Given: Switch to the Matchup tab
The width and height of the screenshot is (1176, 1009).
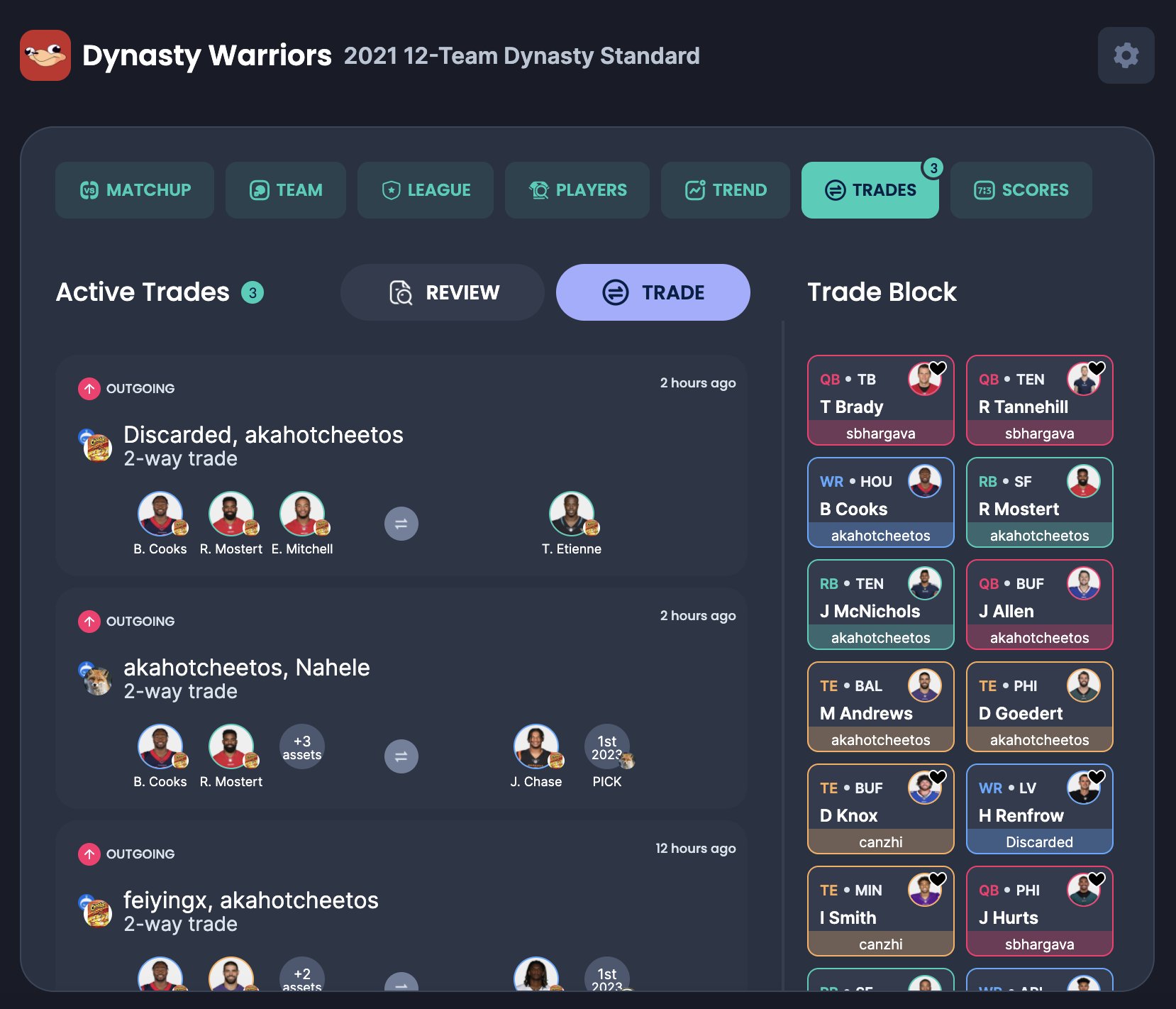Looking at the screenshot, I should 135,190.
